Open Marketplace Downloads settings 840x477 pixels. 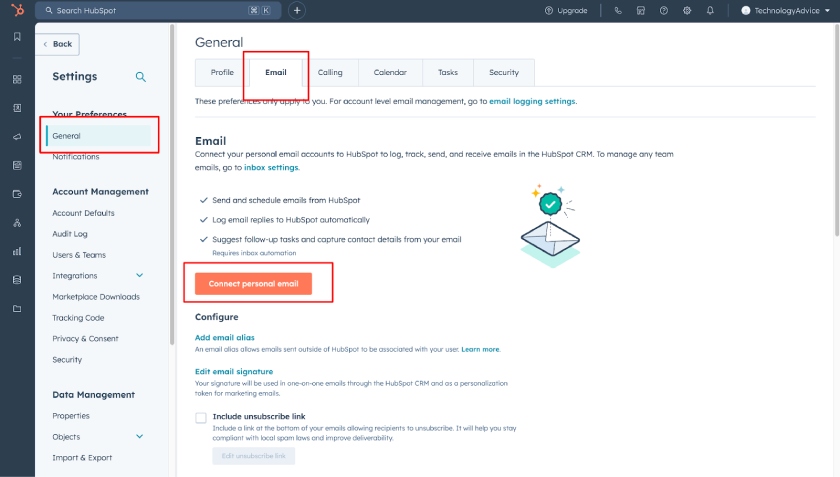(x=96, y=296)
